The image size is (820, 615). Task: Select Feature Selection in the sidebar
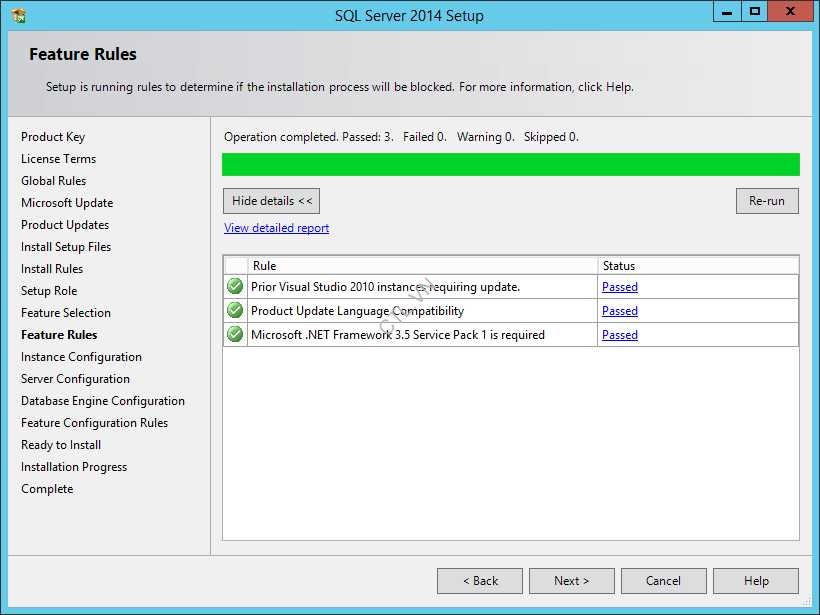[65, 312]
